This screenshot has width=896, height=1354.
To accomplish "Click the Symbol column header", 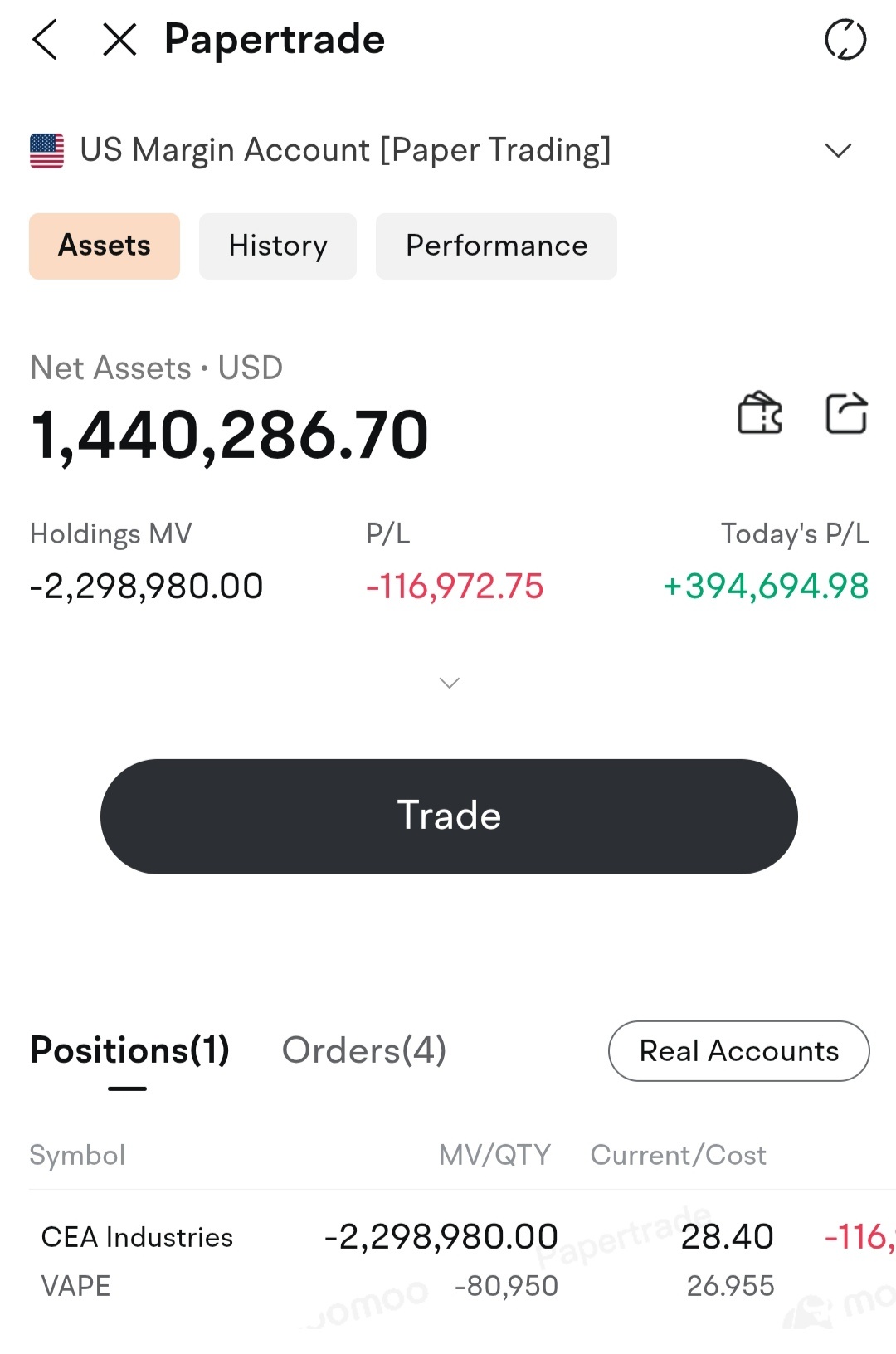I will tap(77, 1155).
